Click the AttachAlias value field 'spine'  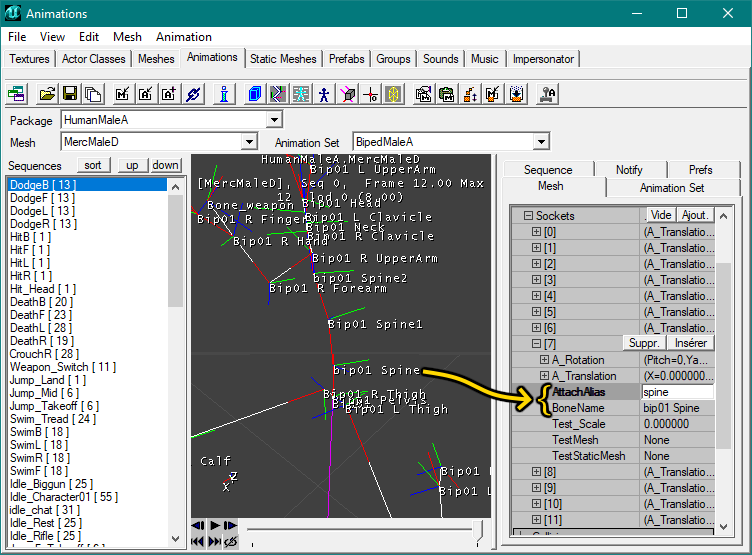678,392
